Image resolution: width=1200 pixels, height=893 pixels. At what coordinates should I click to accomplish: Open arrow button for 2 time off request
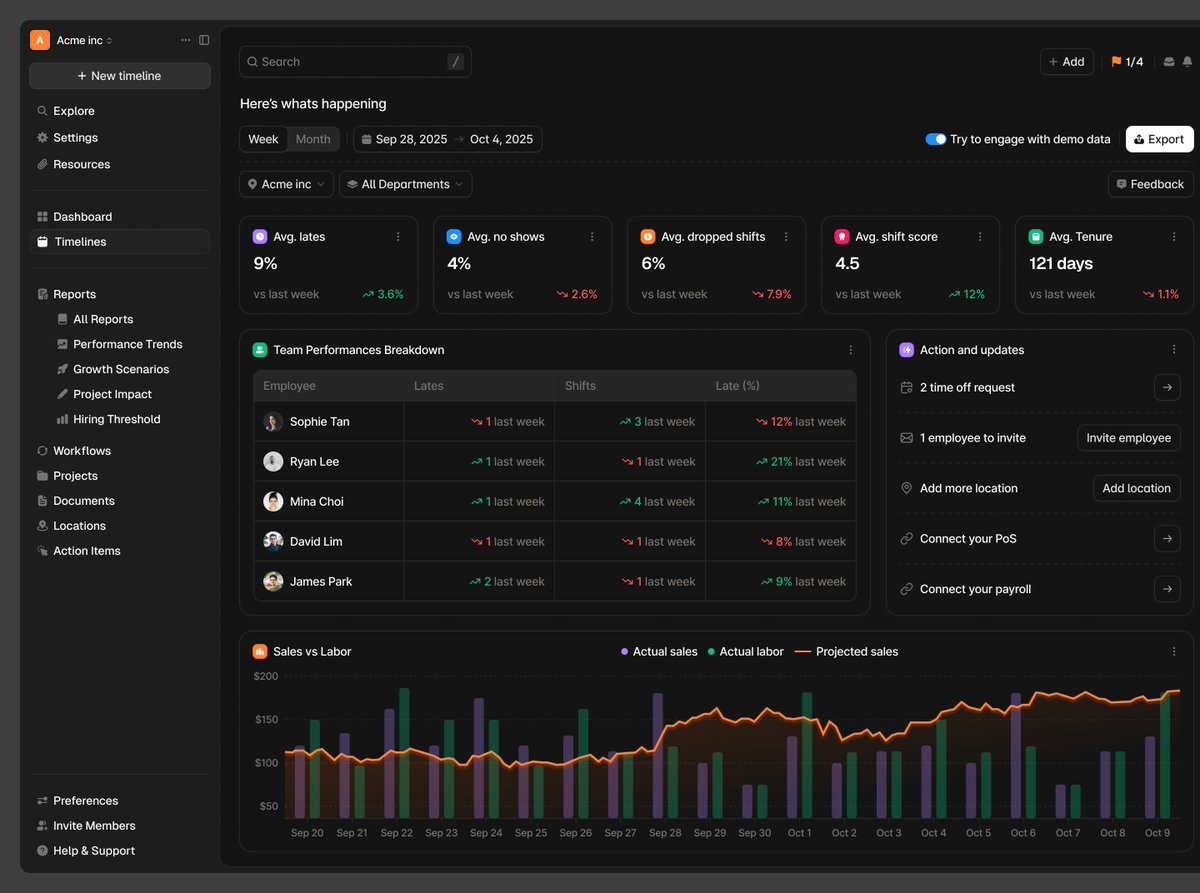pos(1167,388)
